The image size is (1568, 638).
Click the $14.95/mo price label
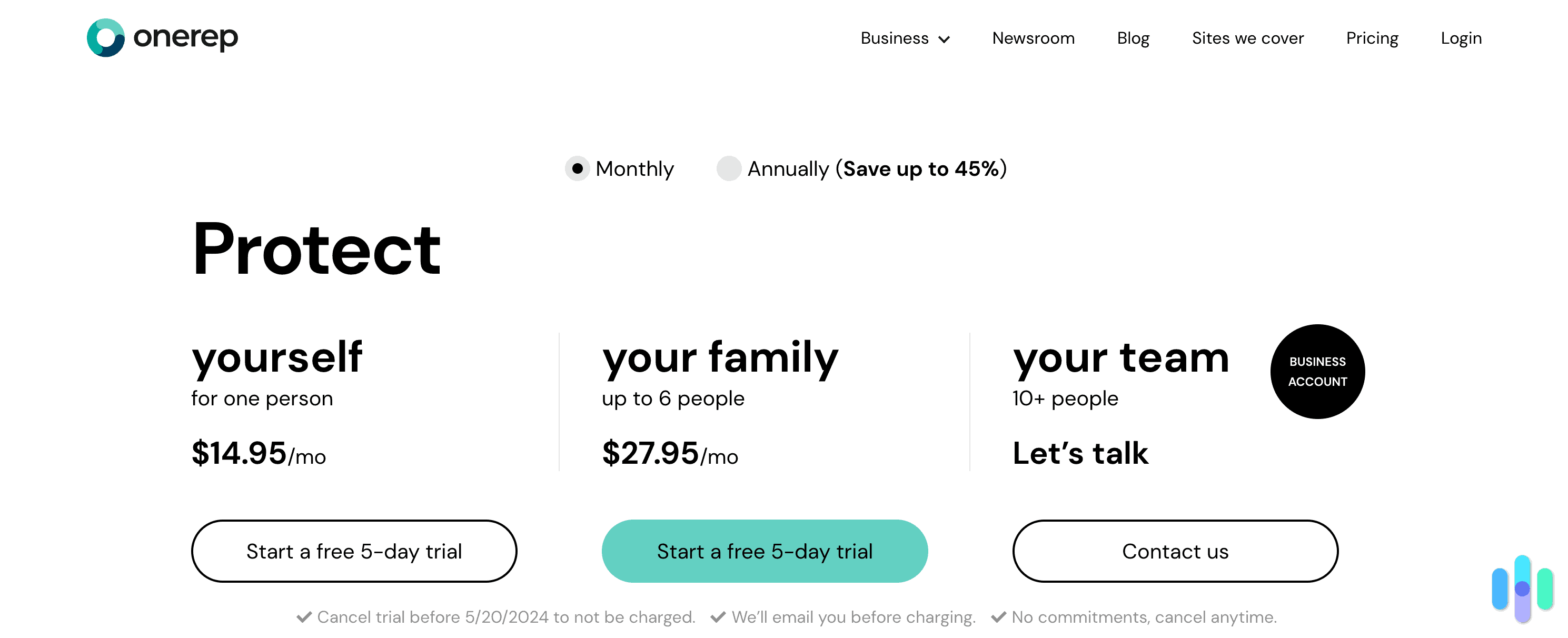pyautogui.click(x=258, y=453)
